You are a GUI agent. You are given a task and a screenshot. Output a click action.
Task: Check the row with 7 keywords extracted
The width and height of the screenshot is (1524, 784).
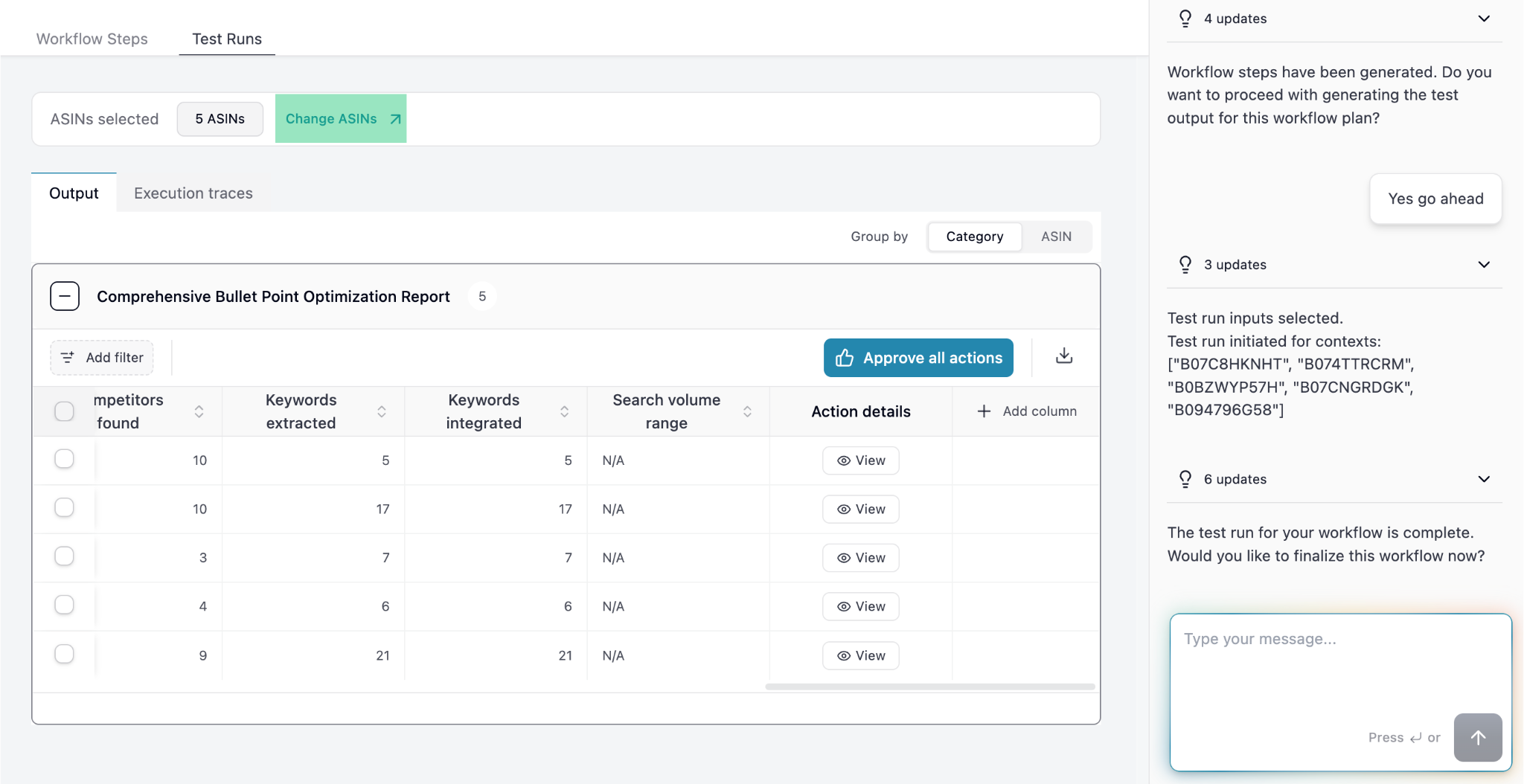[65, 556]
